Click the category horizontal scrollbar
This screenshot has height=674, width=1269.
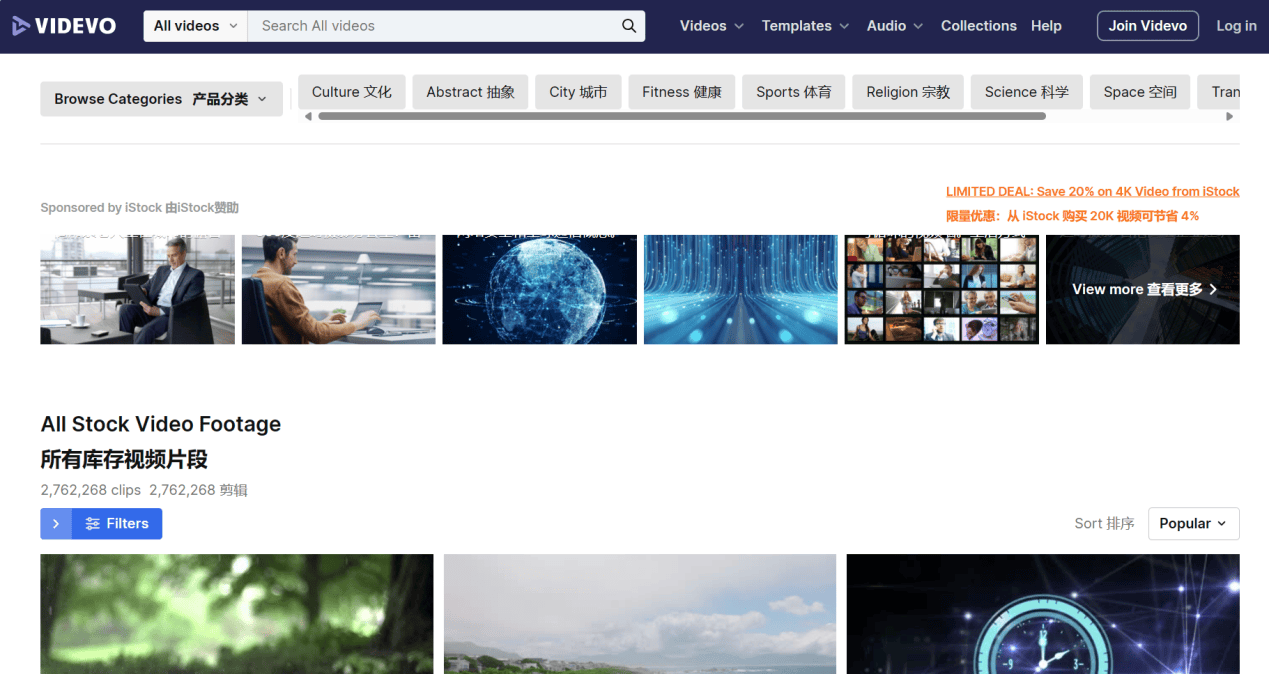pos(680,116)
